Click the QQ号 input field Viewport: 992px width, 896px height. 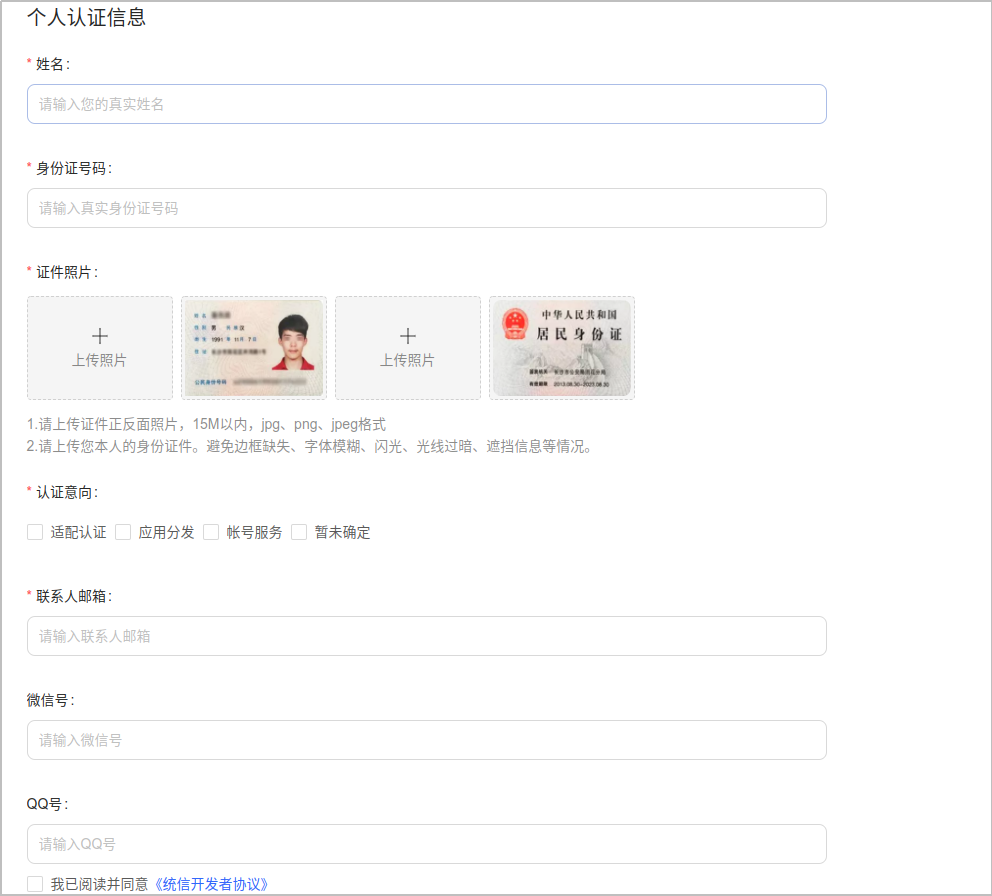click(x=426, y=844)
